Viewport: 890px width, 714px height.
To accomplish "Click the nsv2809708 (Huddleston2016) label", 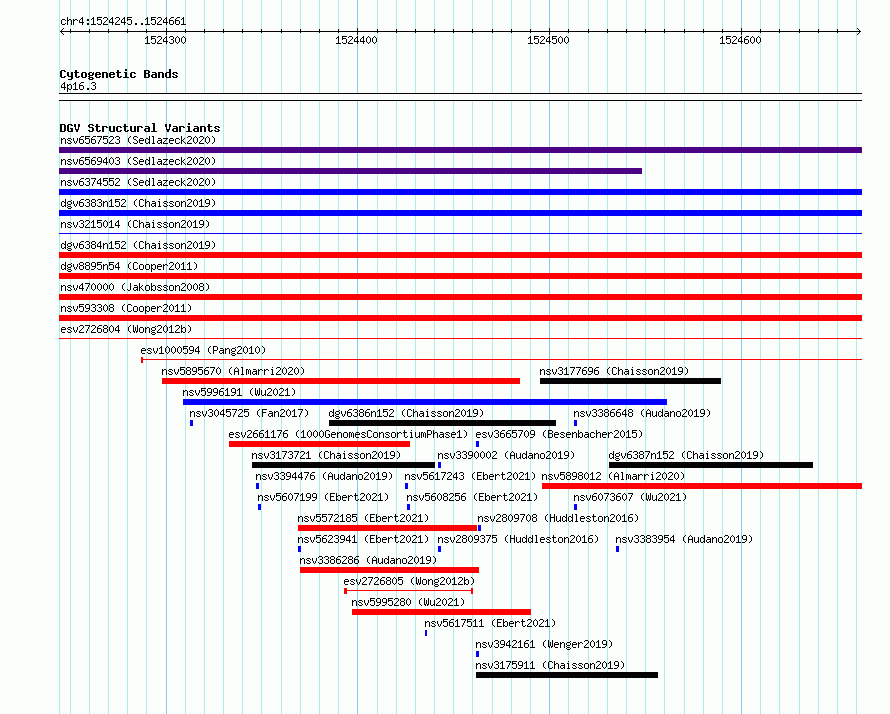I will (558, 518).
